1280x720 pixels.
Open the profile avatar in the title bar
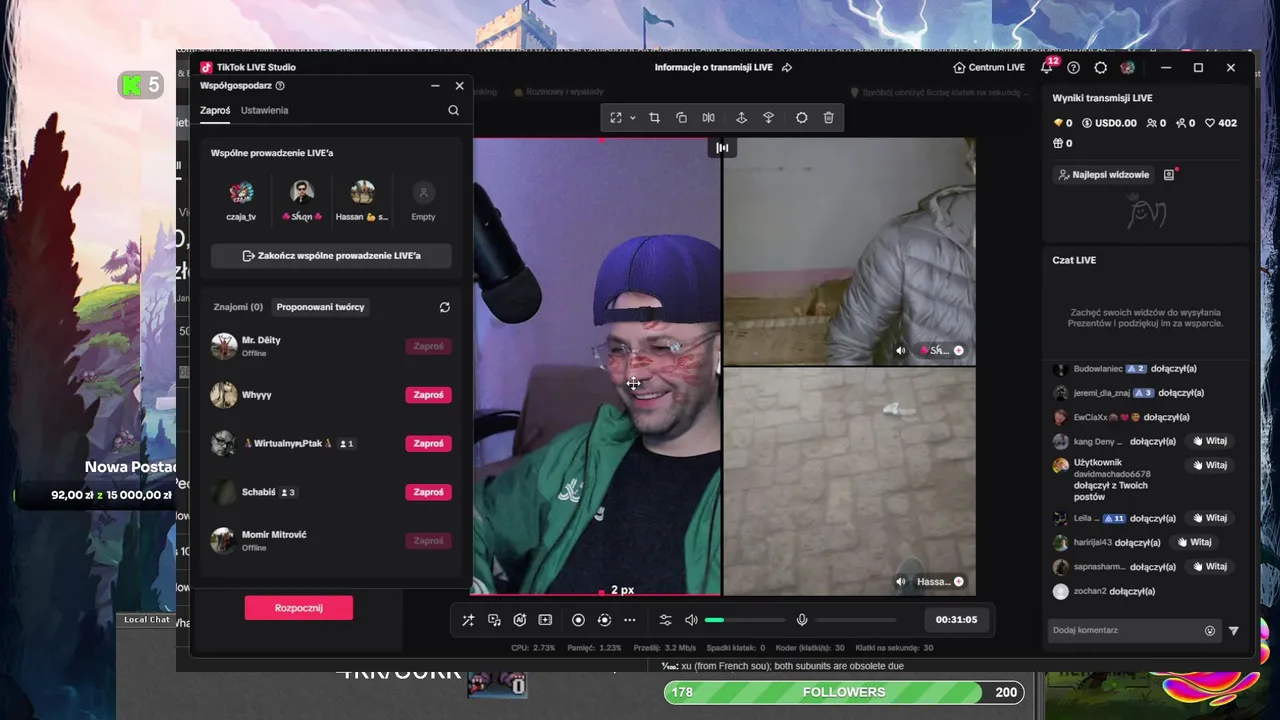(x=1127, y=68)
